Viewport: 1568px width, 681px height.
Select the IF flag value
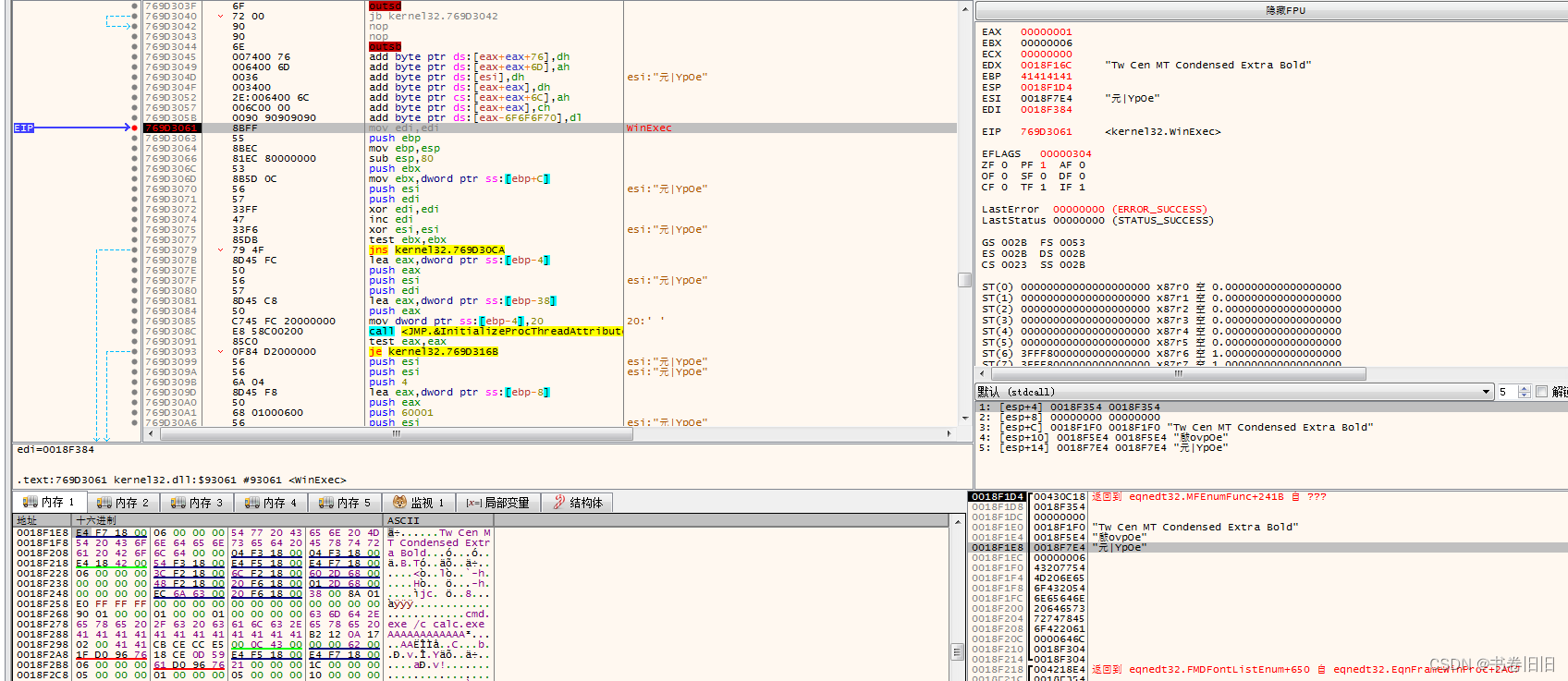click(1083, 188)
